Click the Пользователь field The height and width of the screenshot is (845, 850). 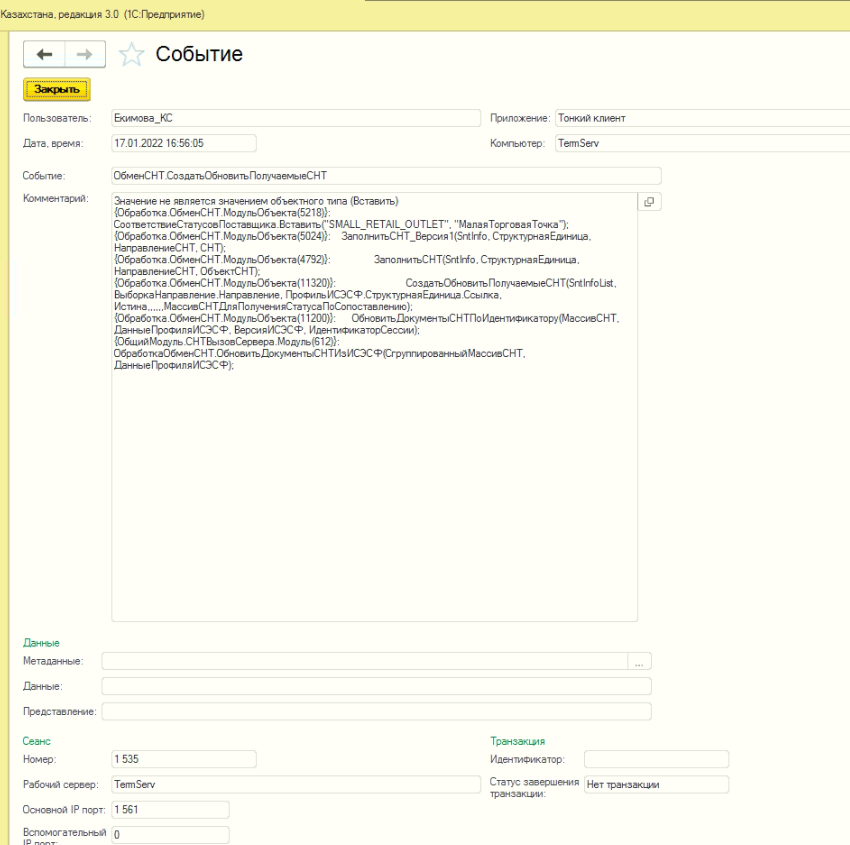(295, 118)
